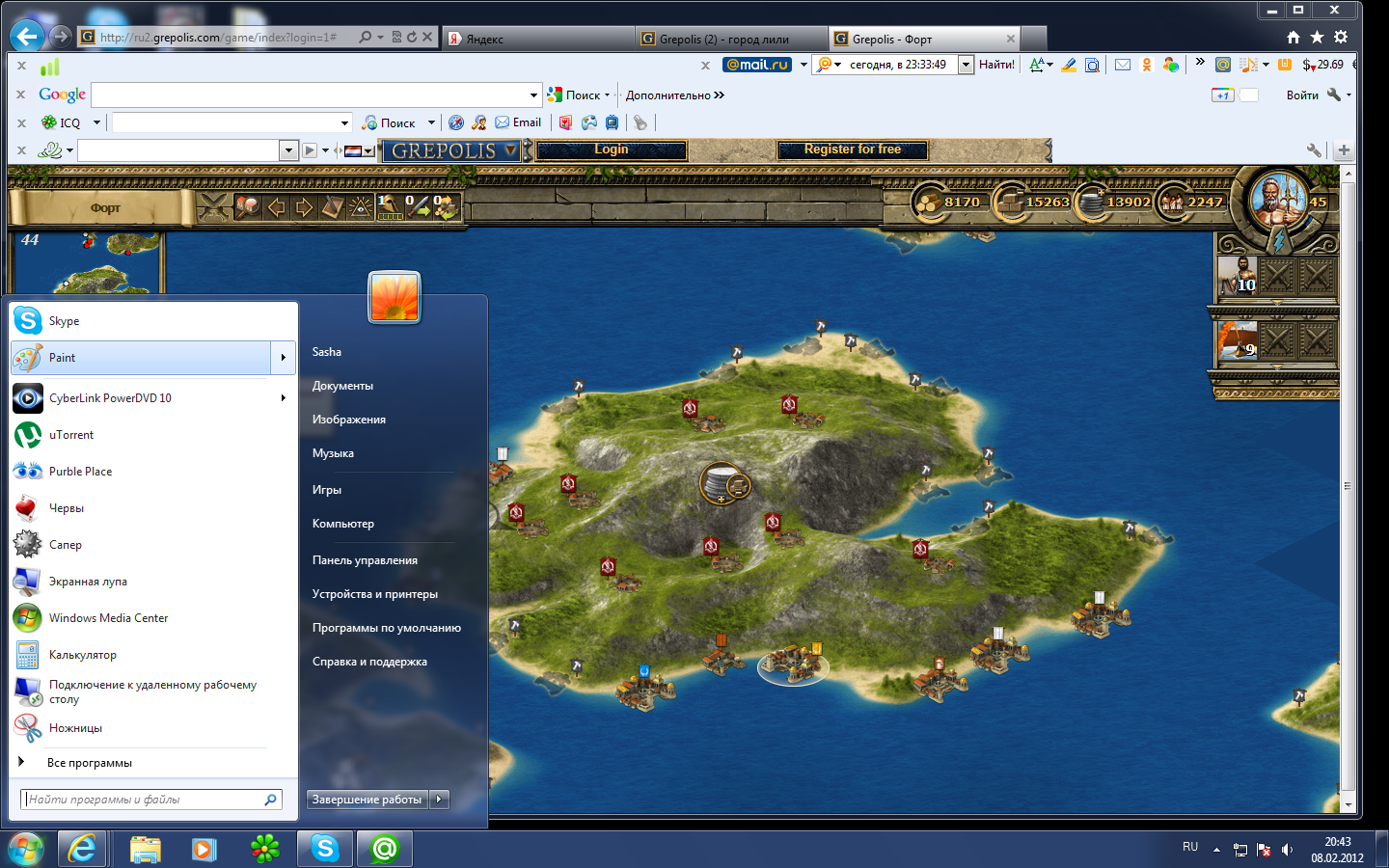Expand Paint recent files arrow
Image resolution: width=1389 pixels, height=868 pixels.
(284, 358)
